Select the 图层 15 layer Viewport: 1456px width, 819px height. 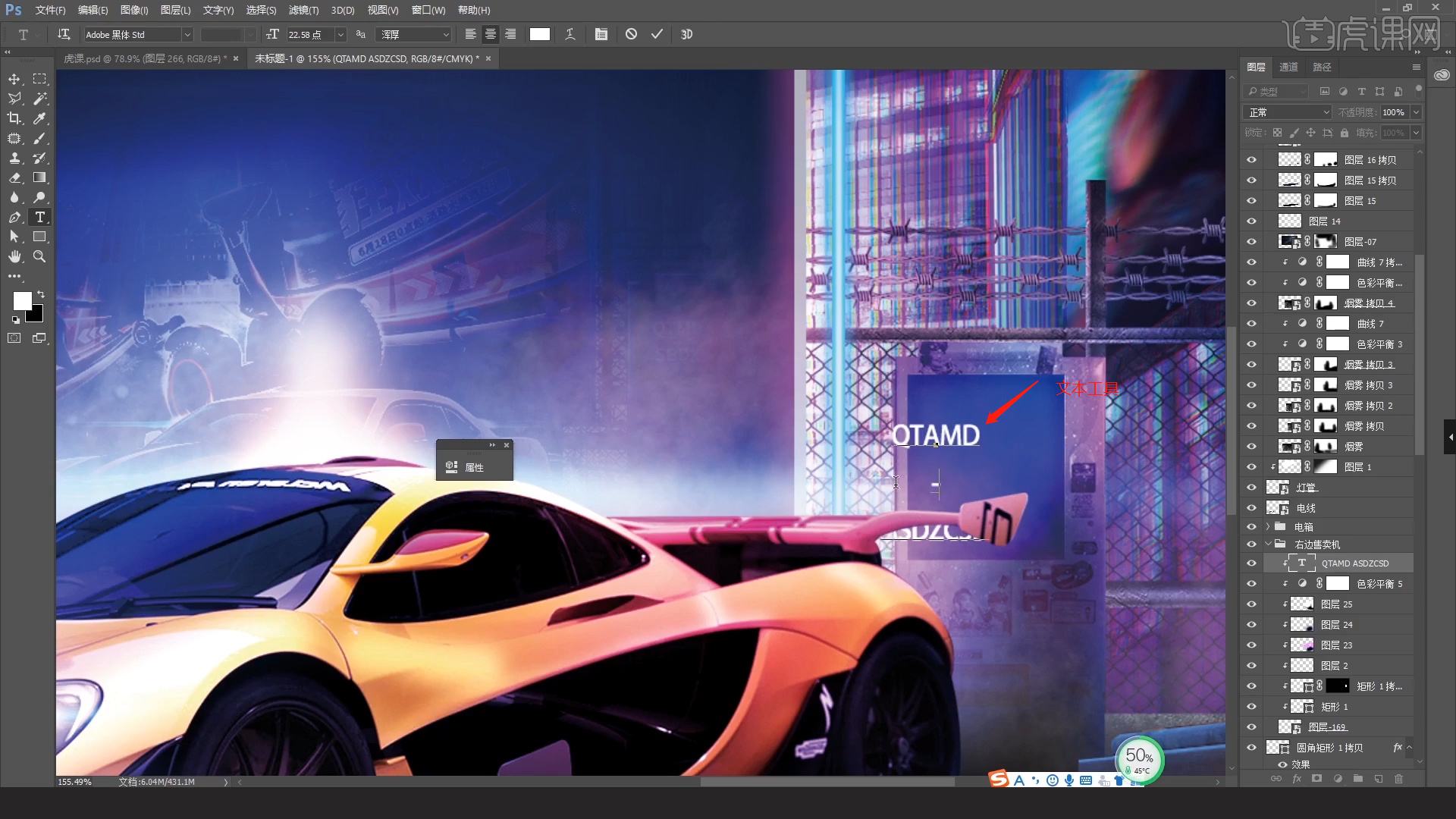pyautogui.click(x=1338, y=201)
